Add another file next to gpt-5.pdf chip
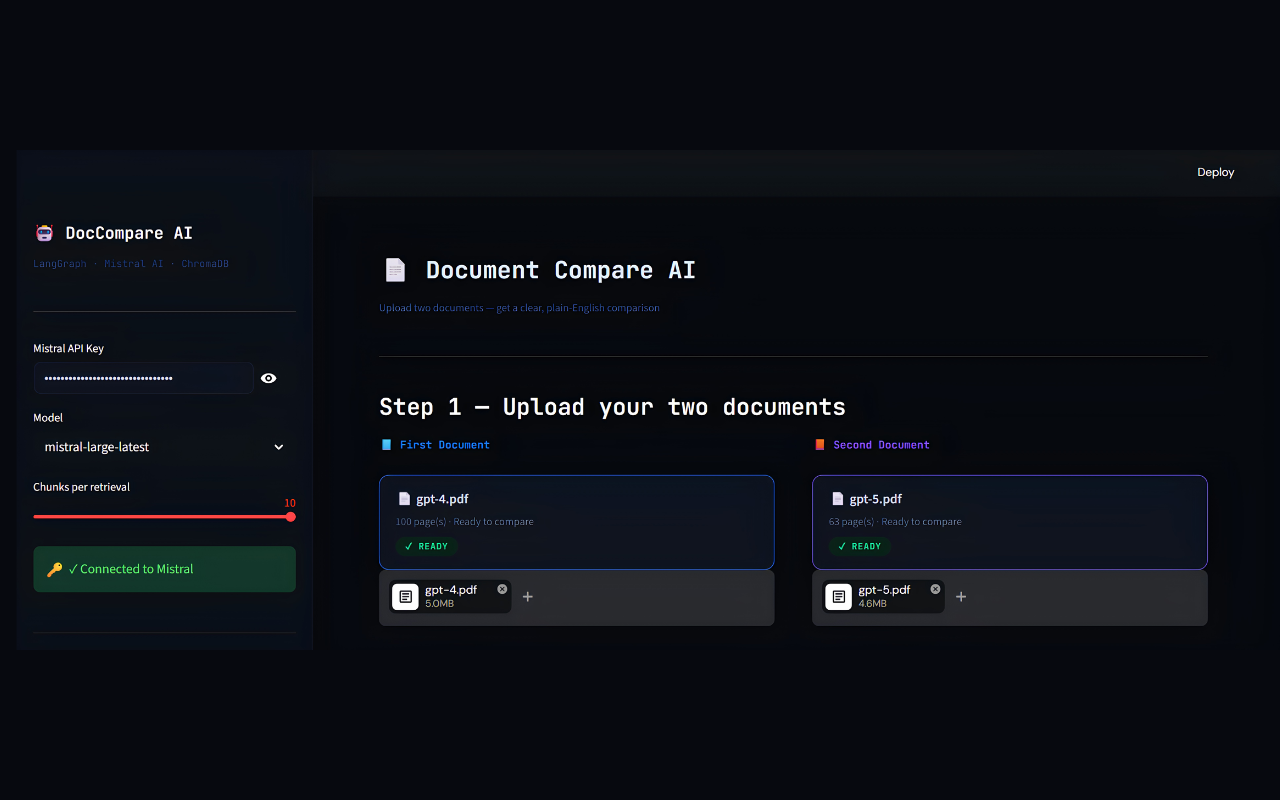The width and height of the screenshot is (1280, 800). tap(961, 597)
